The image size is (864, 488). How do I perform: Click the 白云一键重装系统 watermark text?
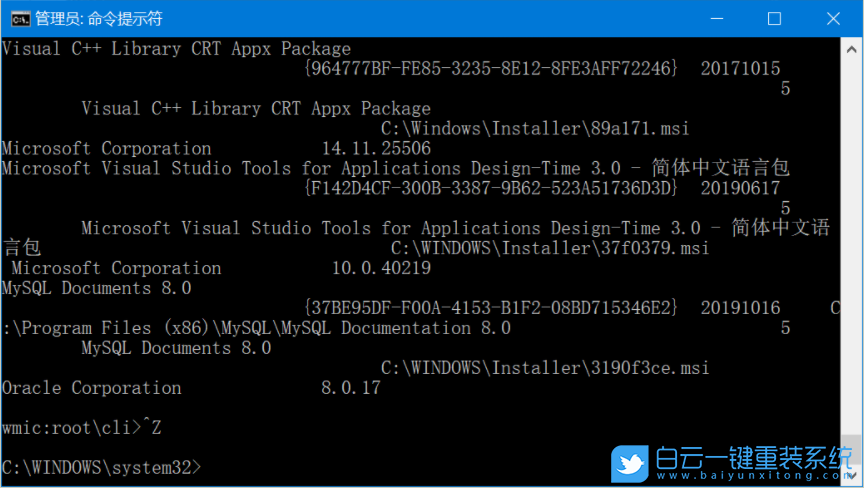[x=752, y=458]
